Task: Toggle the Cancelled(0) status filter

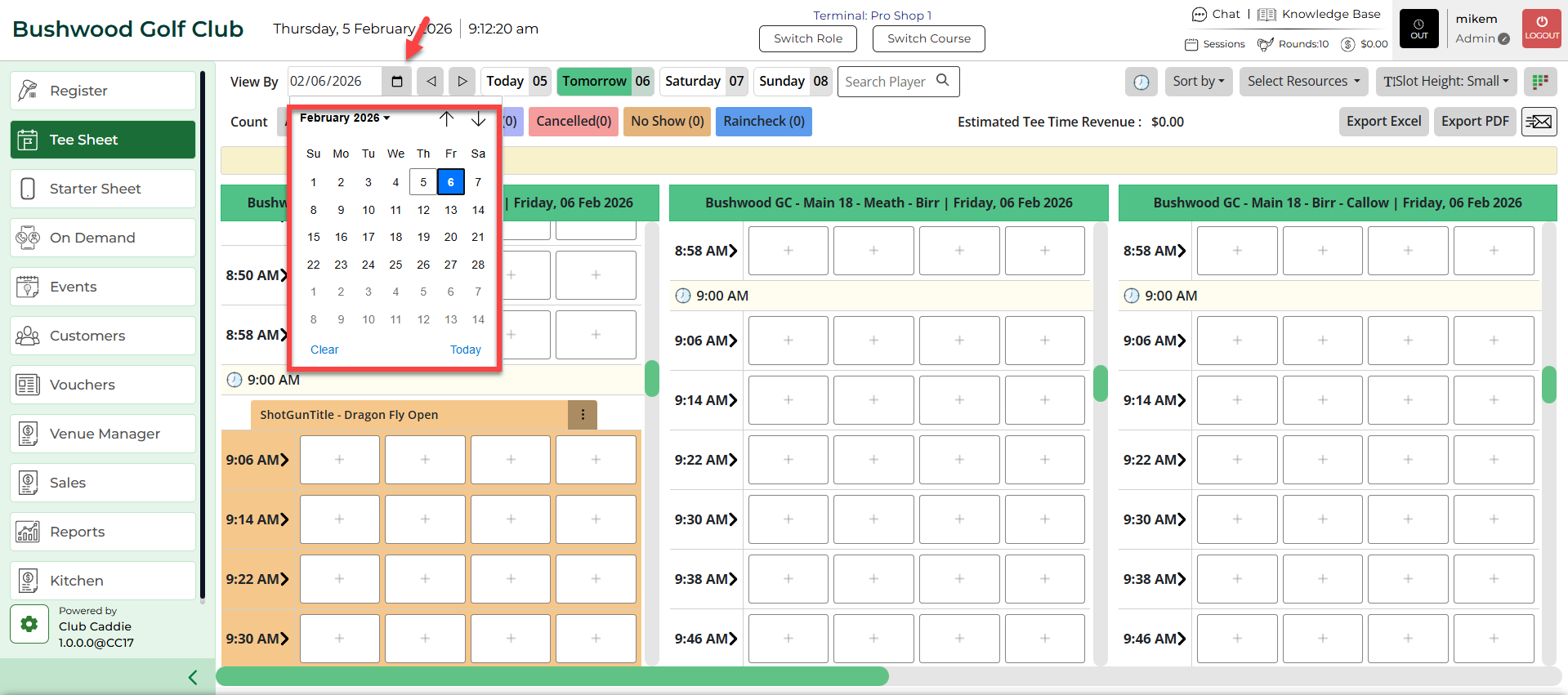Action: click(574, 121)
